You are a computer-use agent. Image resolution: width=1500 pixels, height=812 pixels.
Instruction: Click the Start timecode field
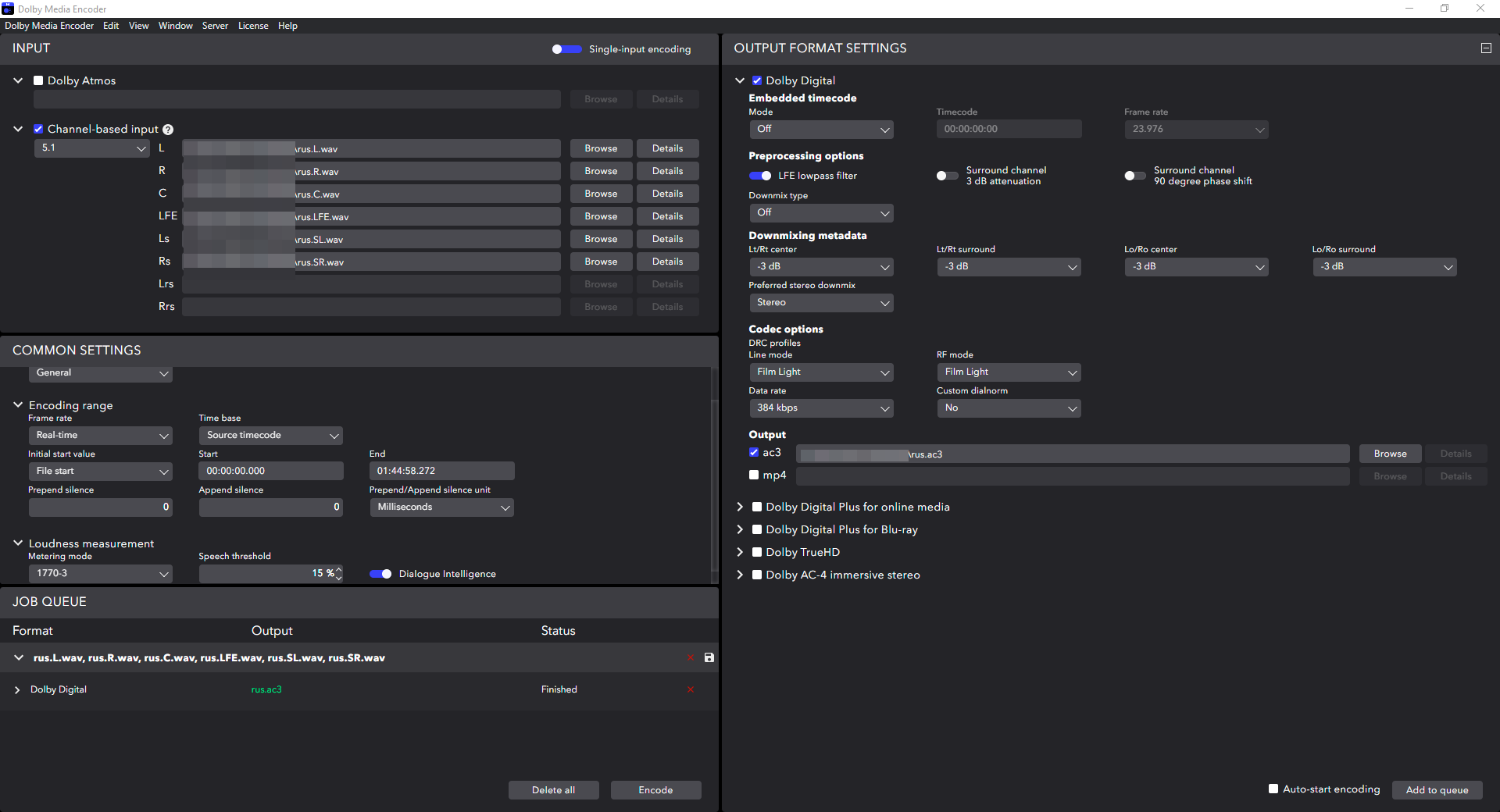[x=270, y=472]
